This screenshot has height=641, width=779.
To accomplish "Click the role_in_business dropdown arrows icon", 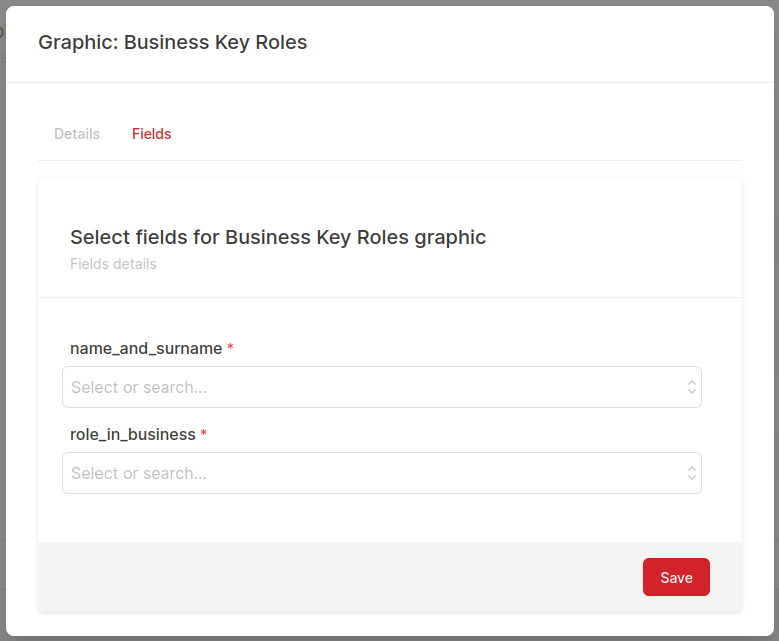I will [x=692, y=473].
